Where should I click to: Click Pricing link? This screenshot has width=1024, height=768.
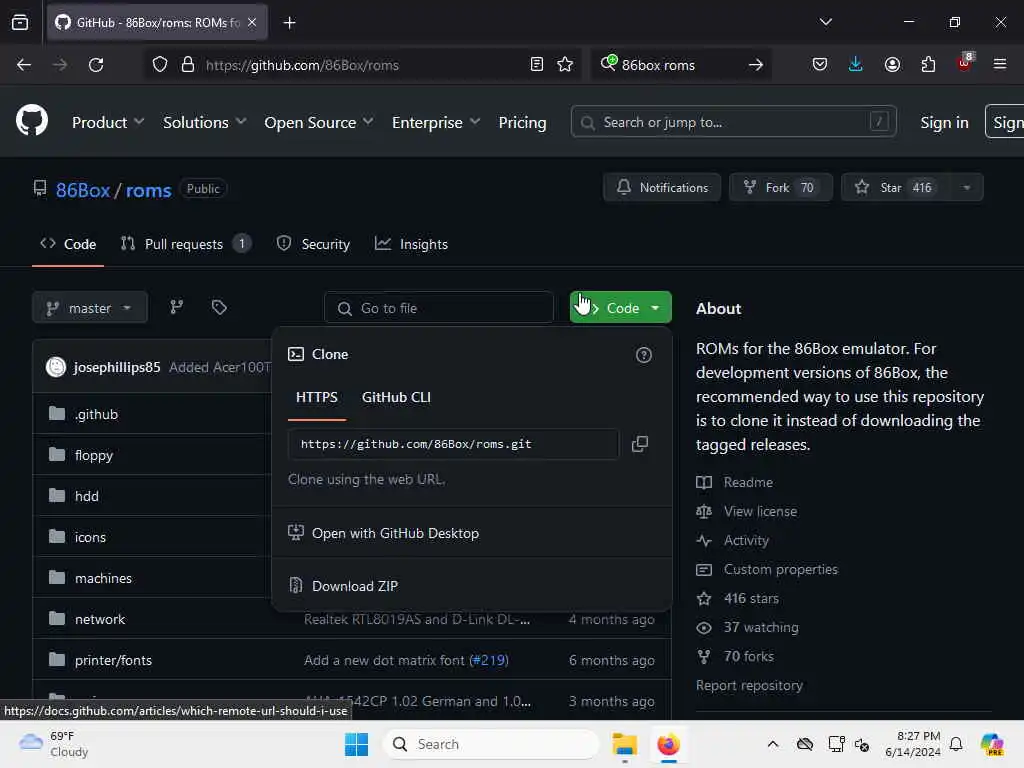522,122
